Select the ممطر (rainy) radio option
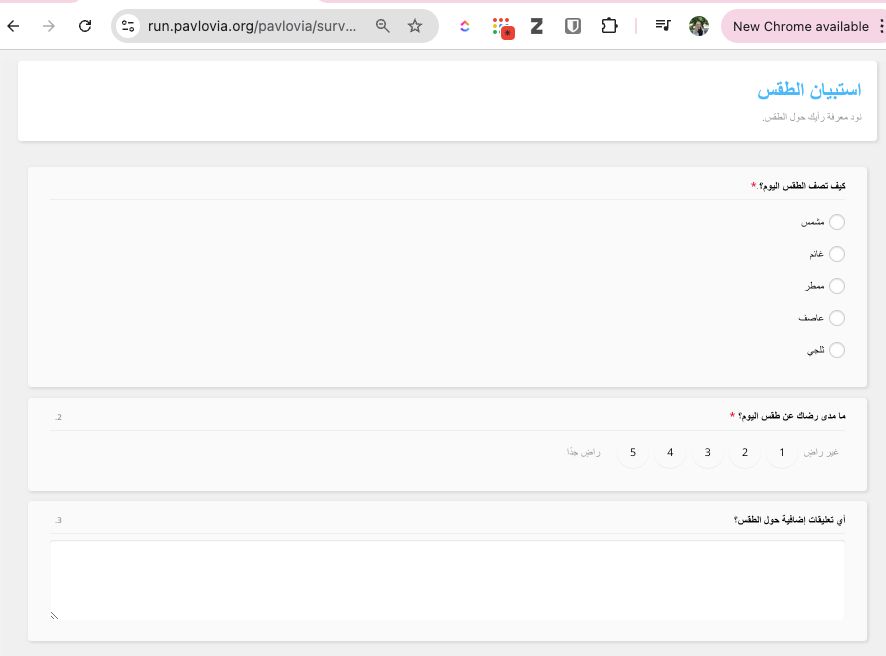This screenshot has width=886, height=656. [837, 286]
